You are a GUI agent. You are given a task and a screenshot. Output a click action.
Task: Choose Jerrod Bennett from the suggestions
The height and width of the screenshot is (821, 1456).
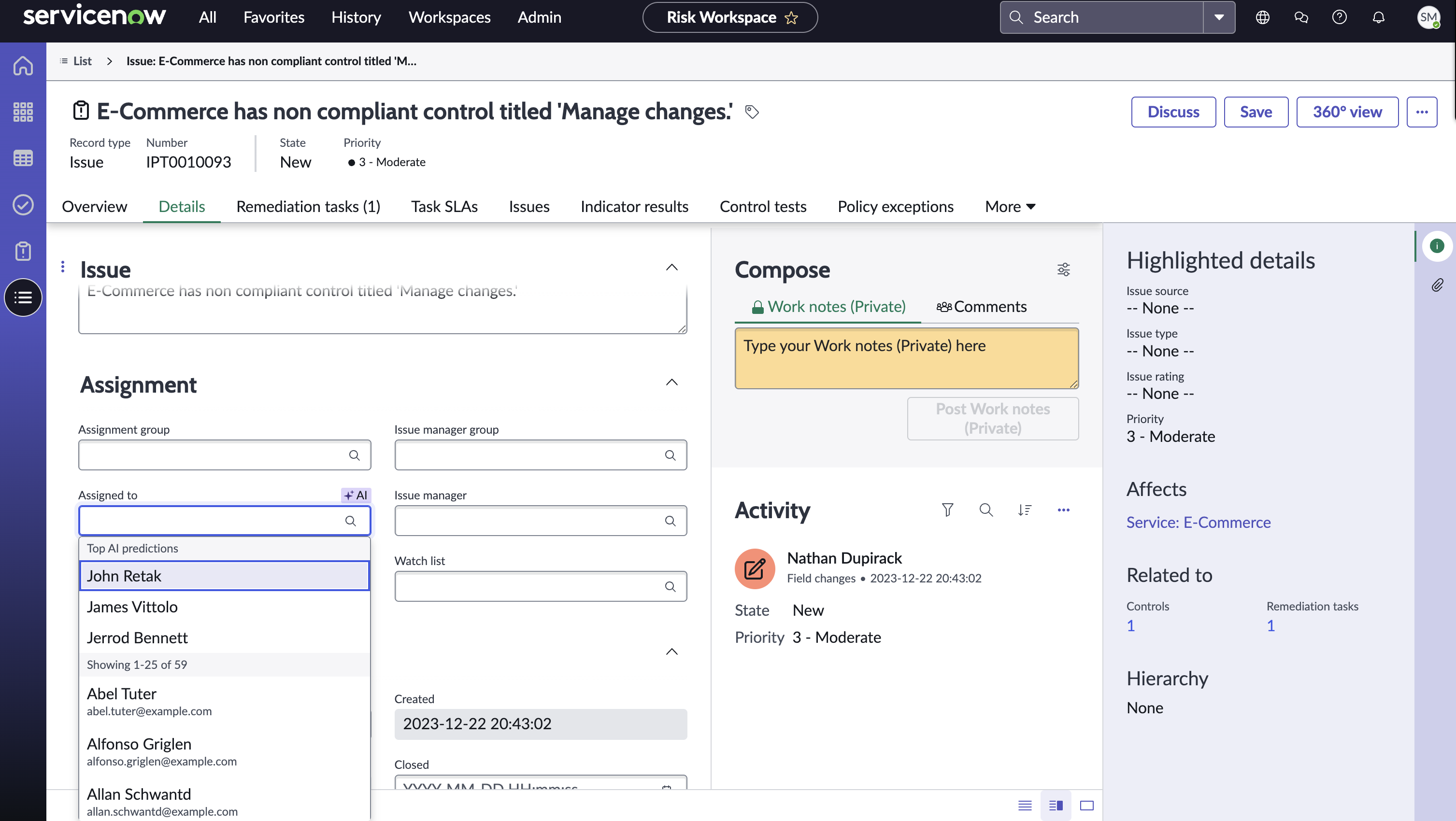pos(225,638)
